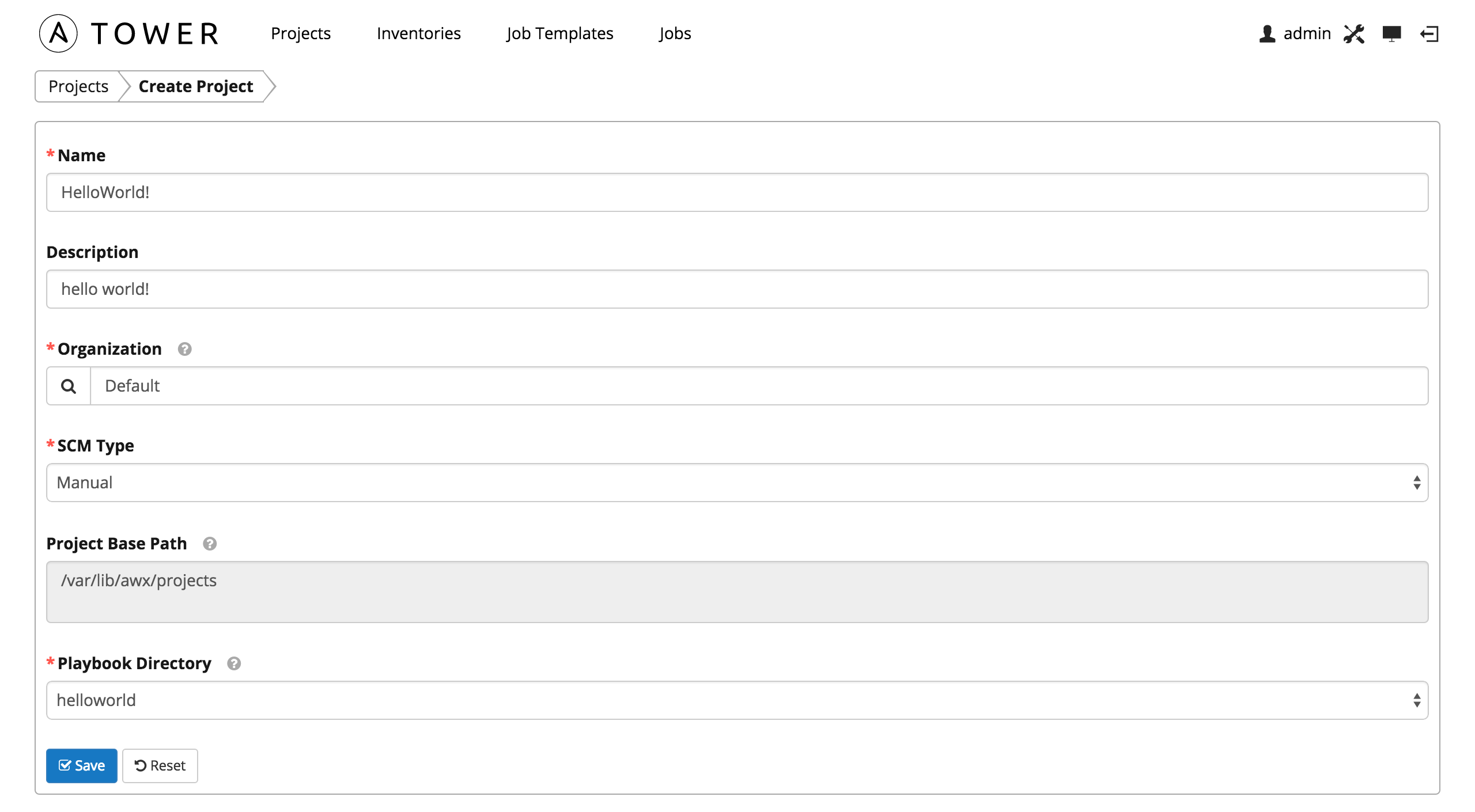Screen dimensions: 1475x812
Task: Focus the Name input field
Action: pos(736,192)
